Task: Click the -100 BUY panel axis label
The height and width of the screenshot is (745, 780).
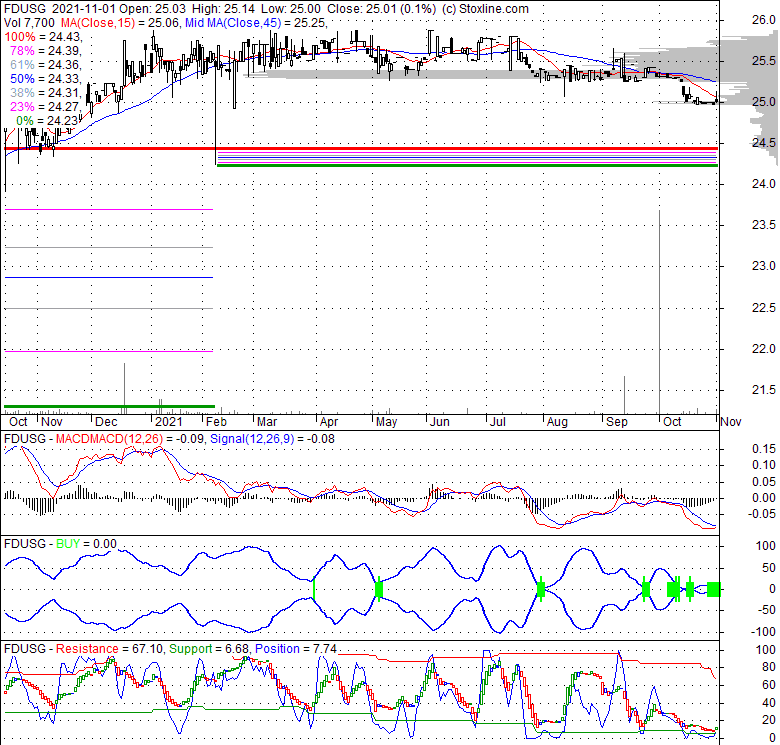Action: pyautogui.click(x=762, y=632)
